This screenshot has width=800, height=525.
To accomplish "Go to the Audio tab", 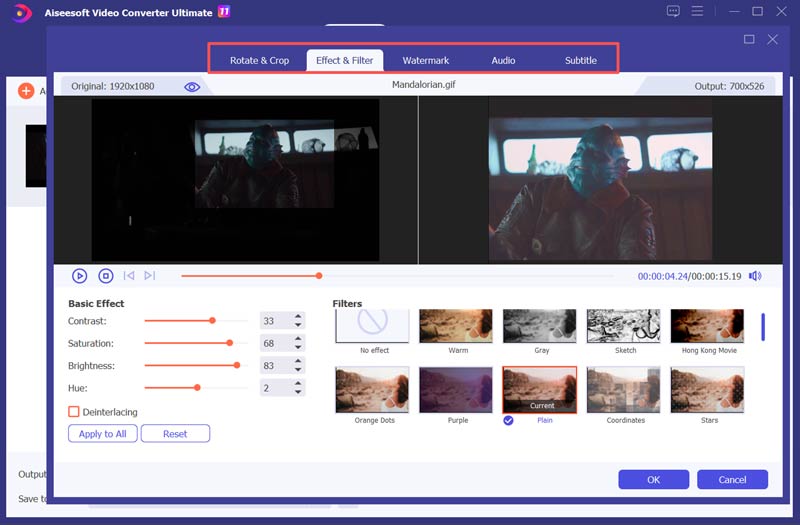I will 503,60.
